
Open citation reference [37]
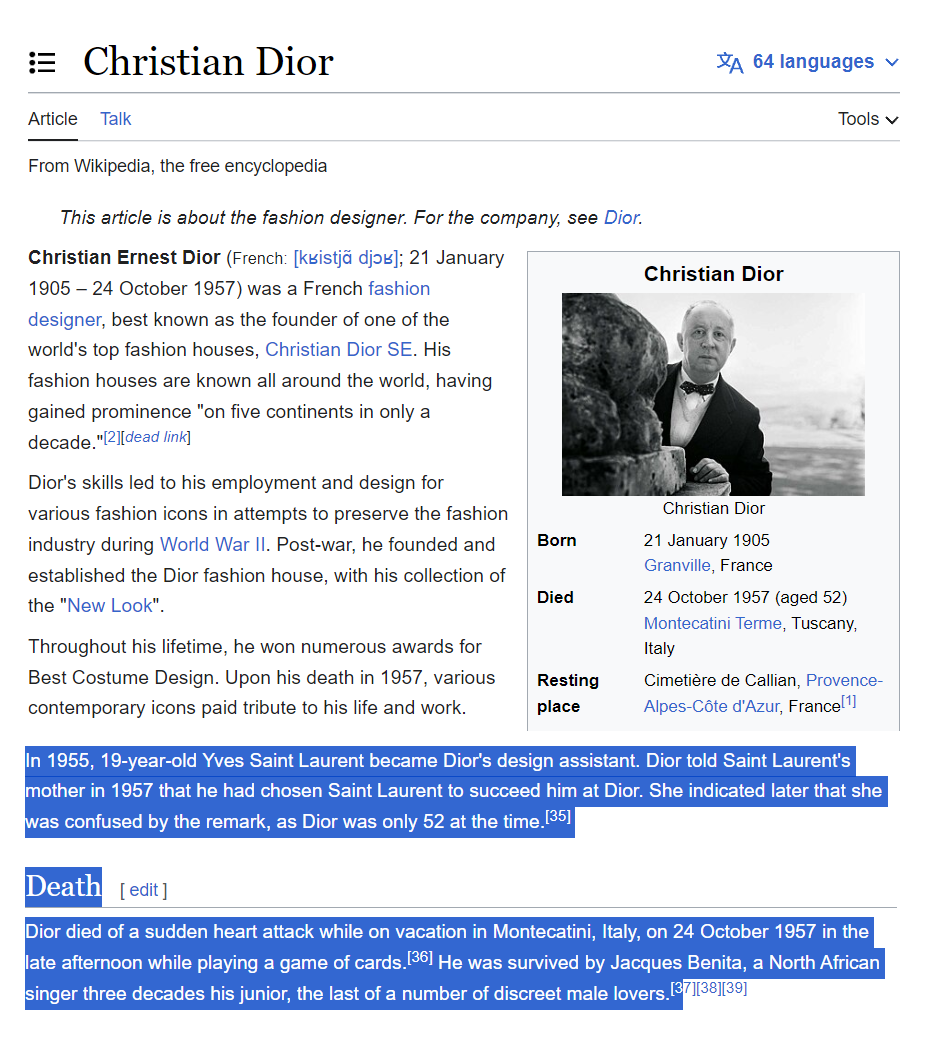[683, 988]
